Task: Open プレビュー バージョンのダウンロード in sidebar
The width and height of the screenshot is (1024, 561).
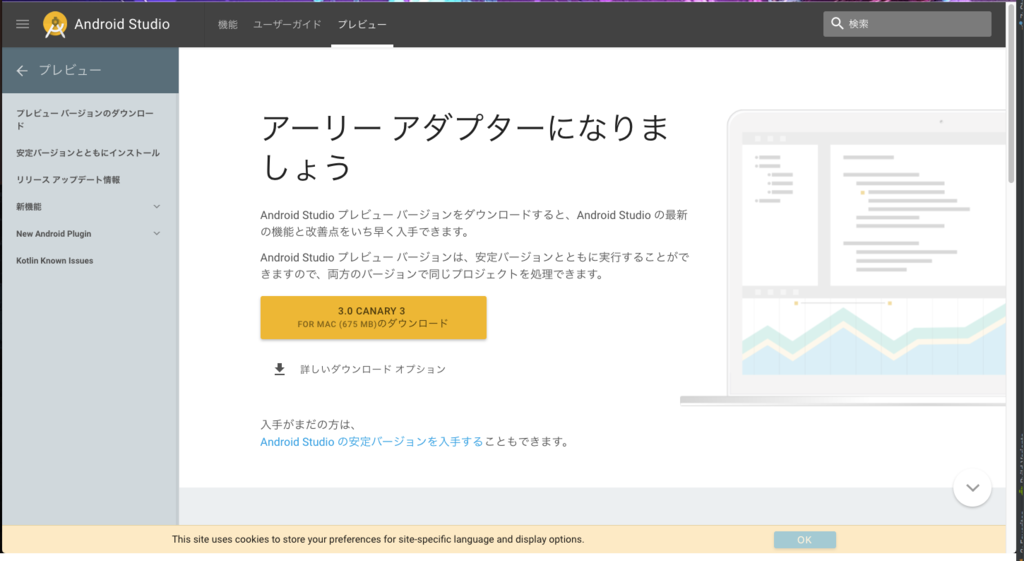Action: (85, 120)
